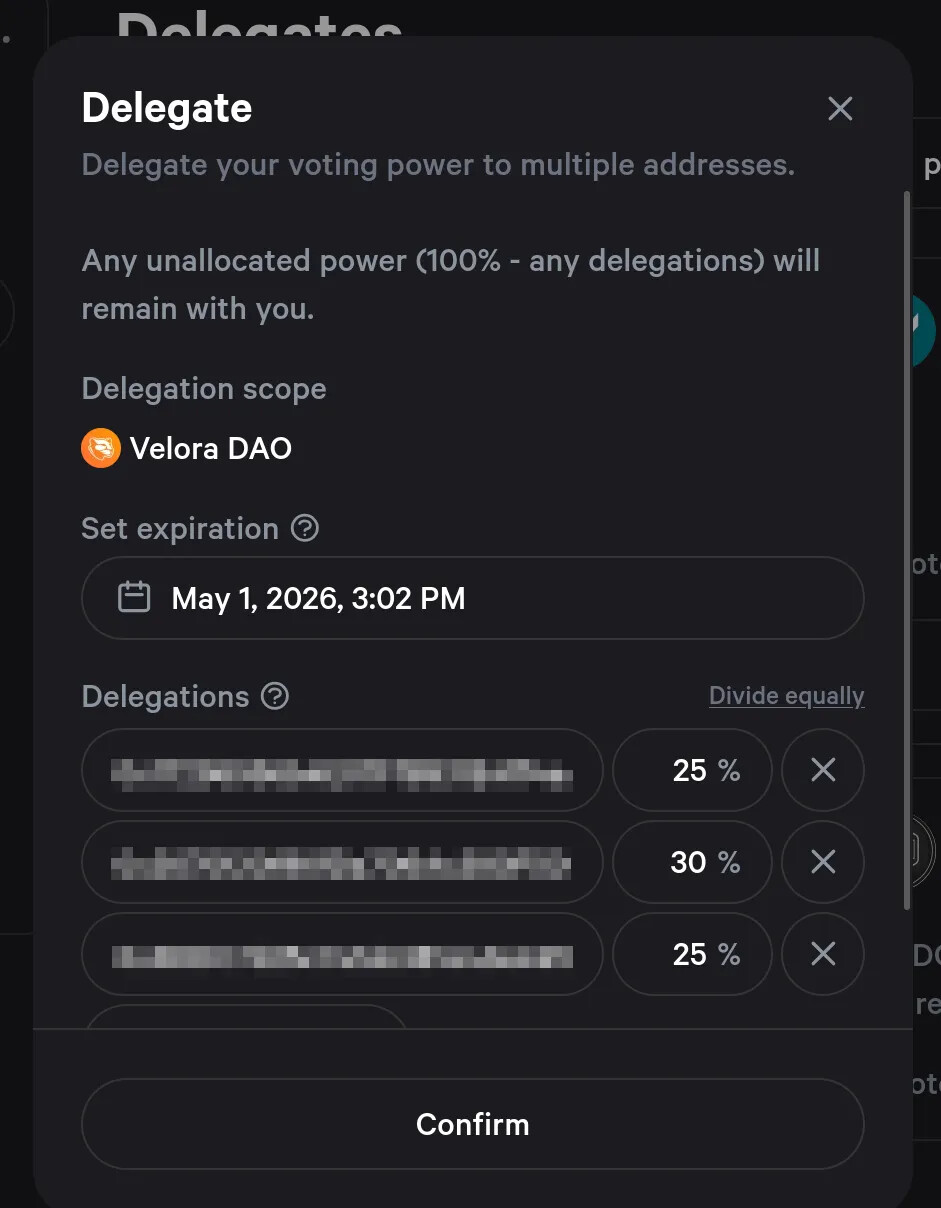
Task: Click the Set expiration help icon
Action: [x=305, y=528]
